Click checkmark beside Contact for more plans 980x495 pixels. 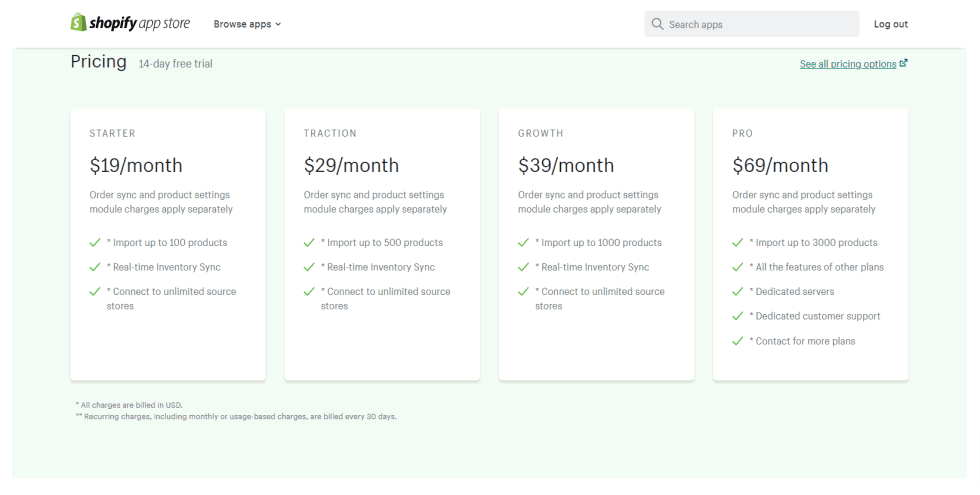tap(738, 341)
